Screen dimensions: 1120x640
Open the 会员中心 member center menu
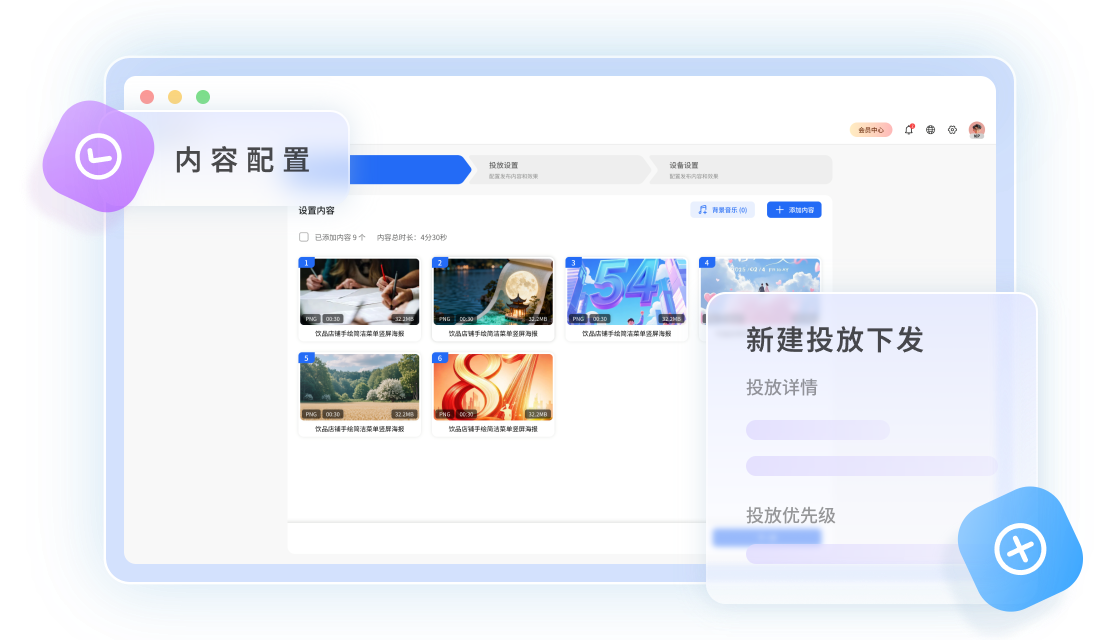point(869,129)
